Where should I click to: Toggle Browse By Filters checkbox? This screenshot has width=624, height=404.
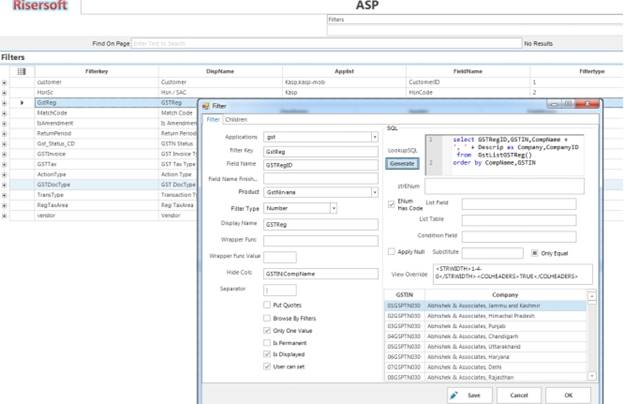point(267,318)
